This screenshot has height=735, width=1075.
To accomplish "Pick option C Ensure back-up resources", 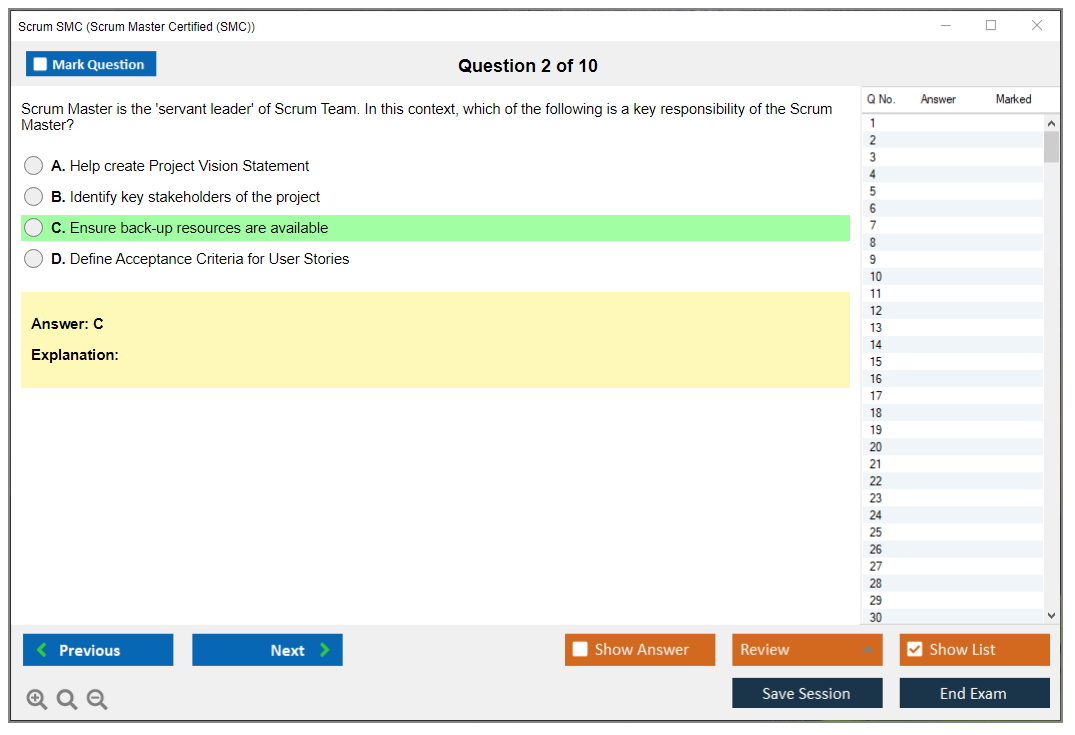I will 34,228.
